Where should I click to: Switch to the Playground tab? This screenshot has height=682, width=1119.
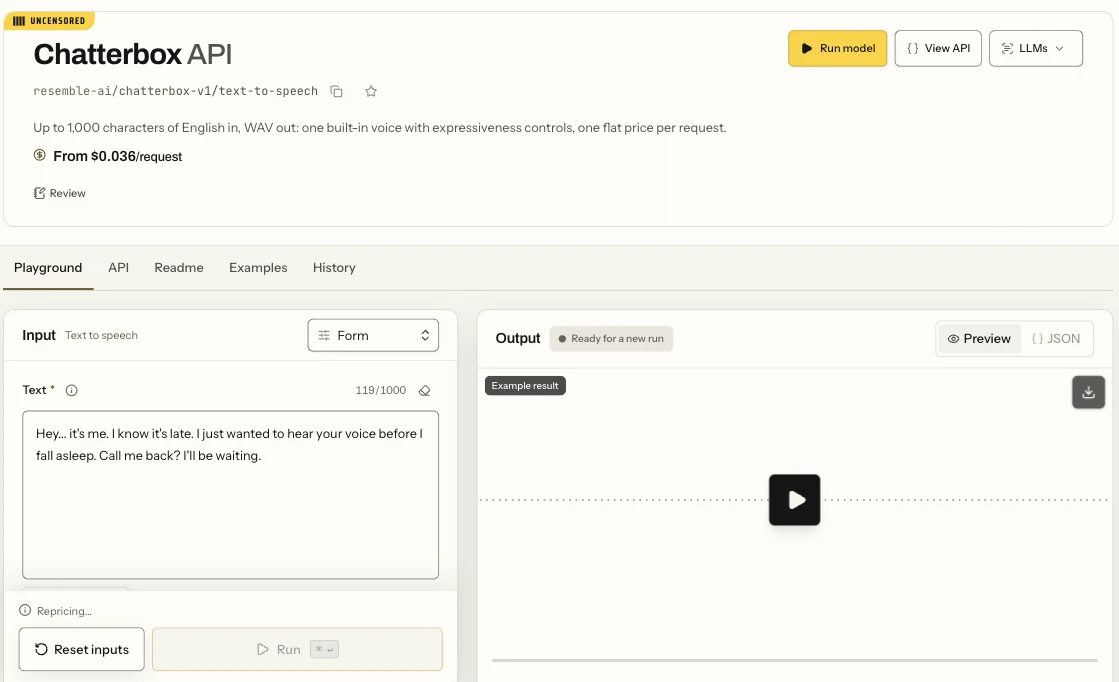tap(48, 268)
